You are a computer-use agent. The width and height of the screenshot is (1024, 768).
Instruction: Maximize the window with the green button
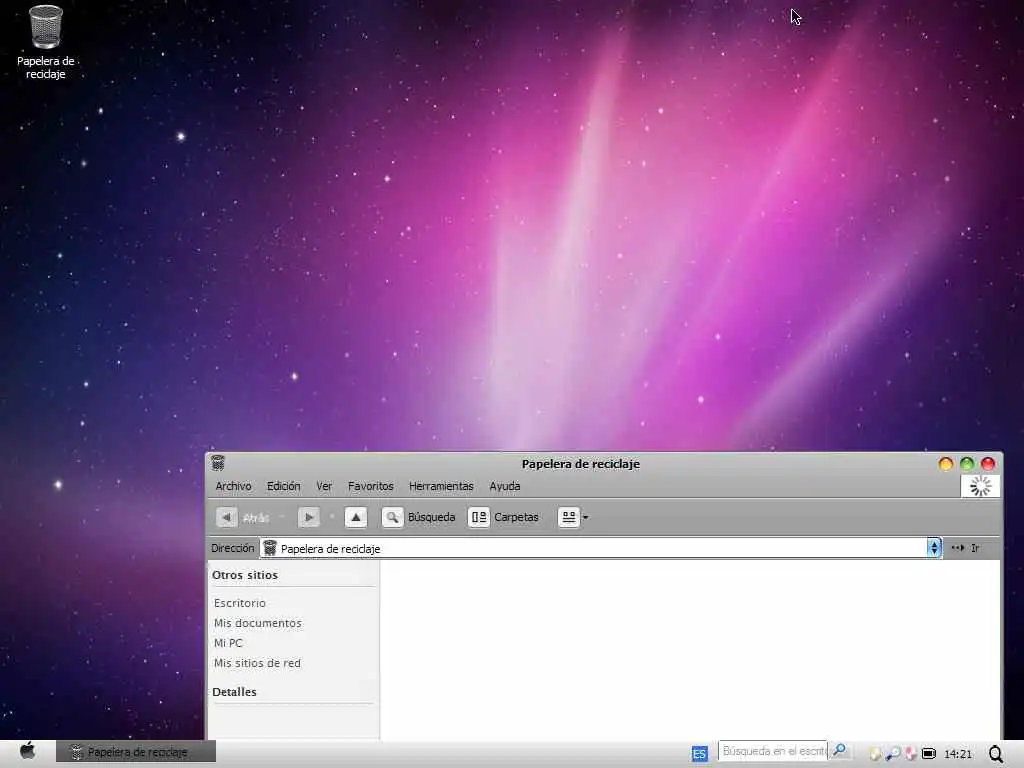point(967,464)
